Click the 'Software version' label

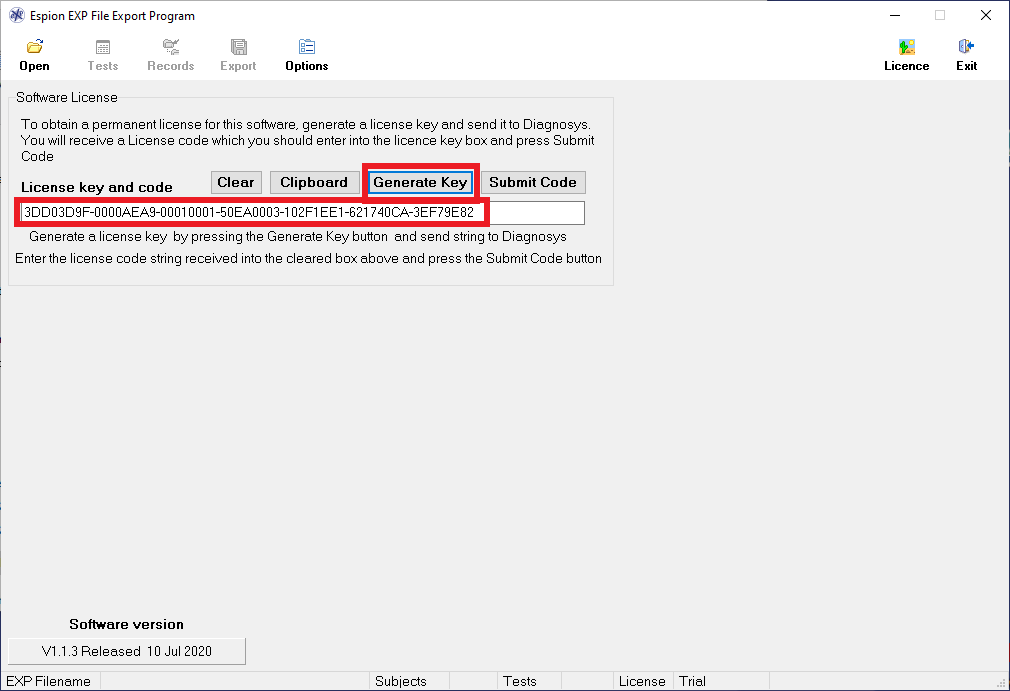click(126, 624)
